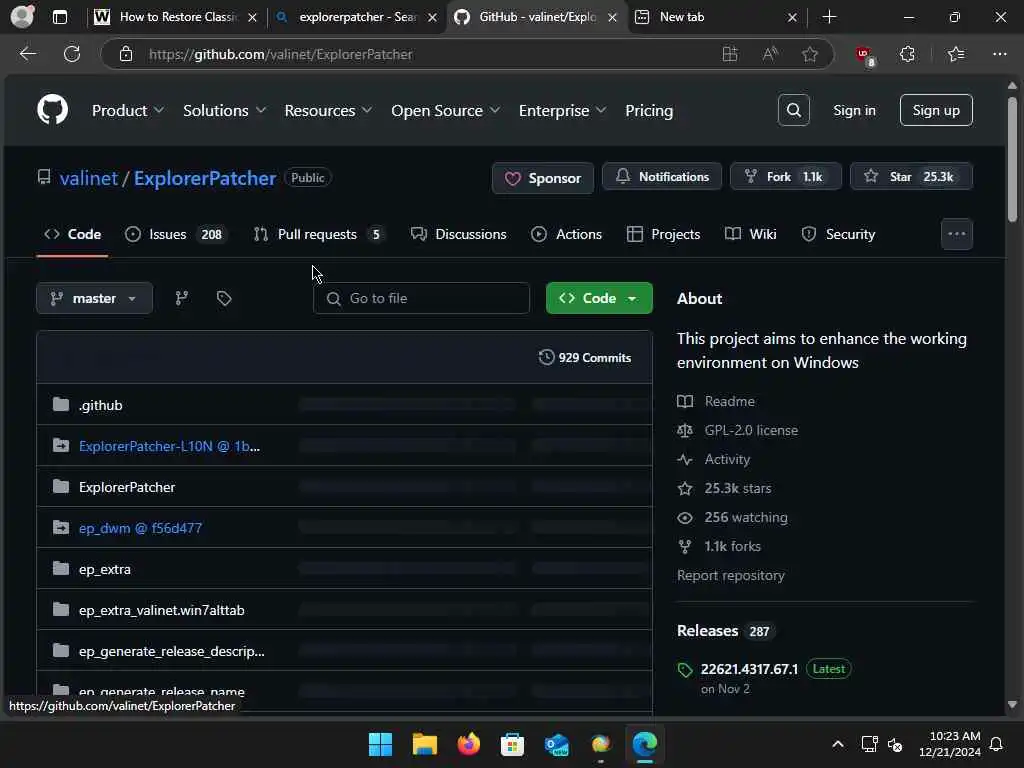This screenshot has width=1024, height=768.
Task: Launch Firefox from taskbar
Action: [x=468, y=744]
